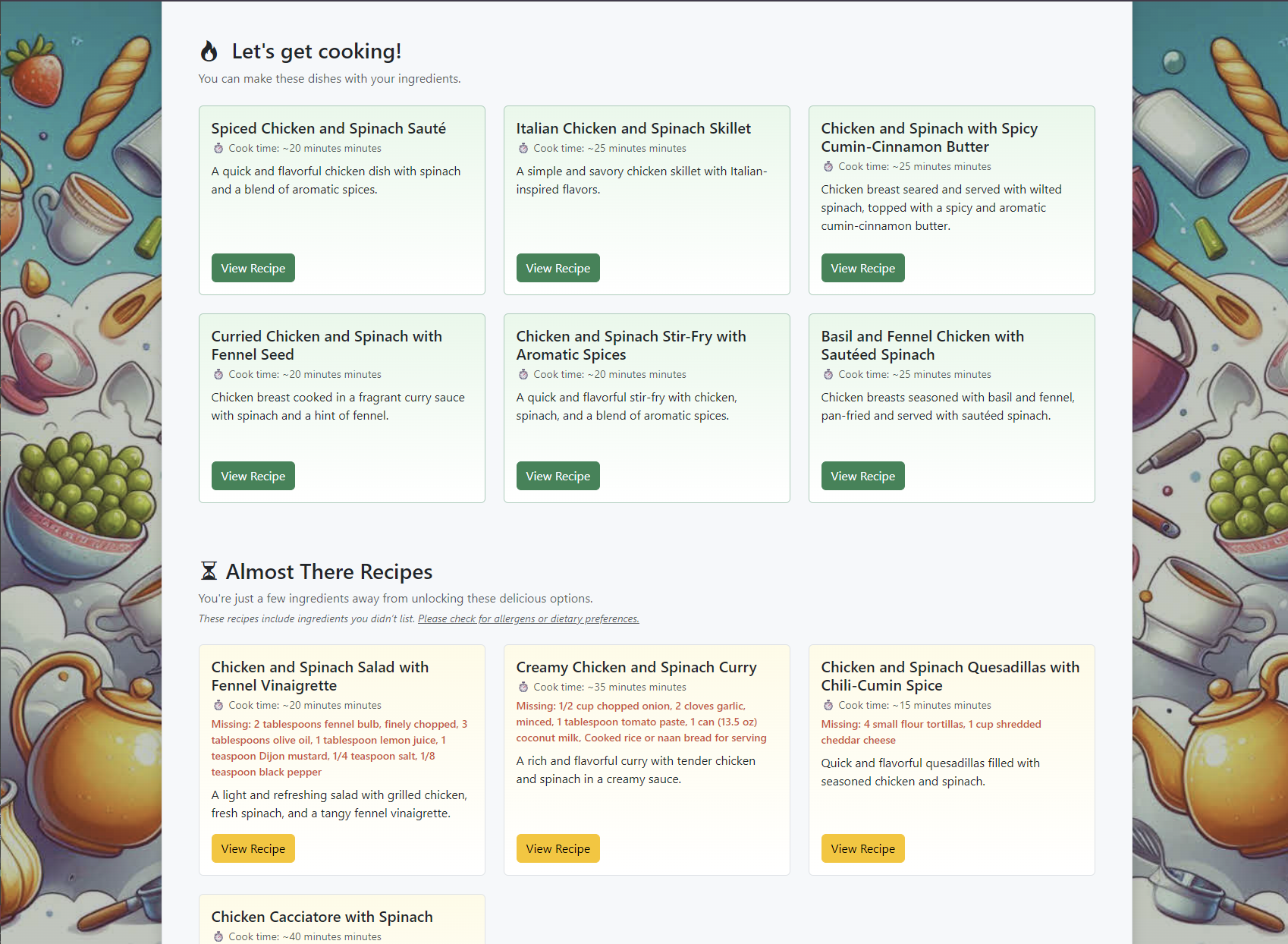Viewport: 1288px width, 944px height.
Task: Click the flame icon beside Let's get cooking
Action: coord(209,52)
